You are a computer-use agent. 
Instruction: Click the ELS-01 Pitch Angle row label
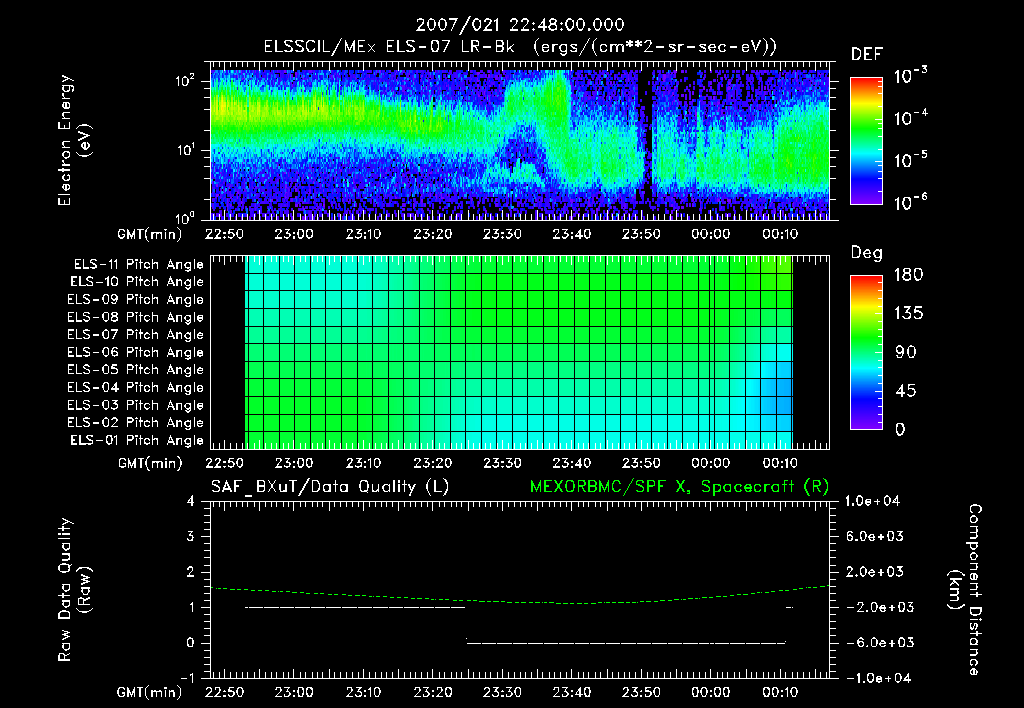click(x=137, y=440)
